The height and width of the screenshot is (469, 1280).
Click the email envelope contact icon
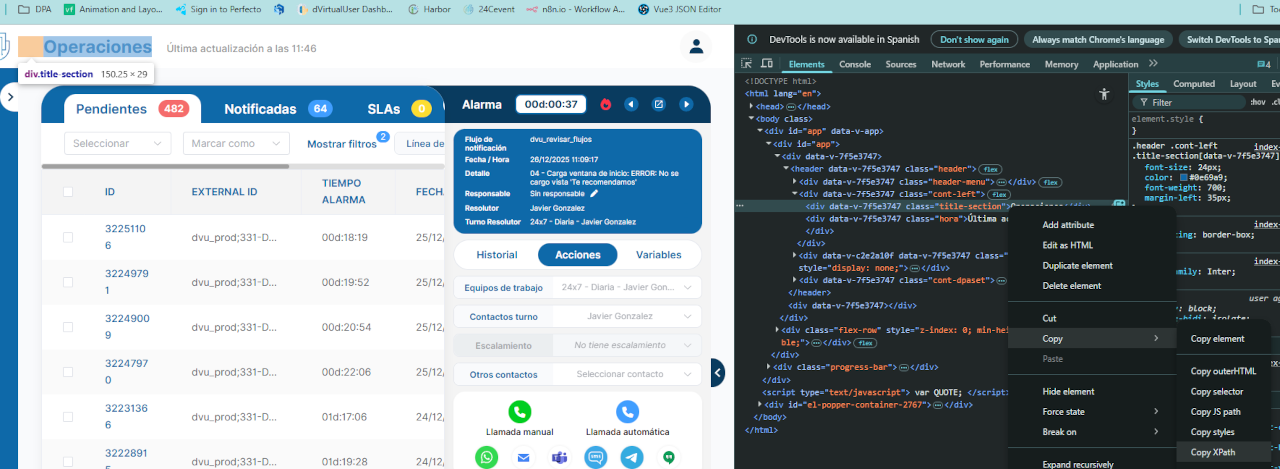click(523, 457)
